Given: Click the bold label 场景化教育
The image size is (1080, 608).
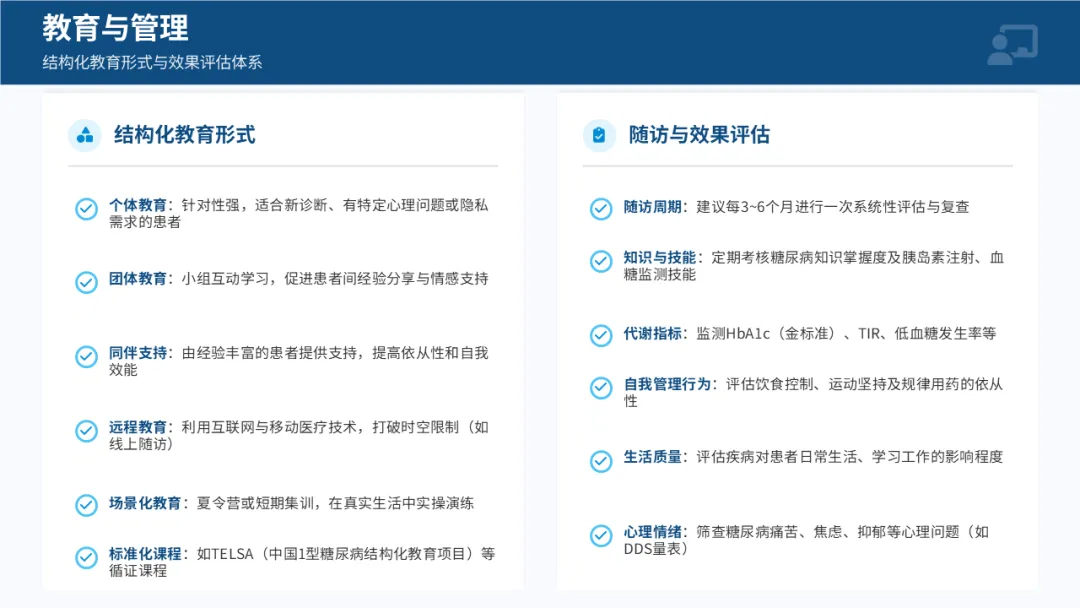Looking at the screenshot, I should [x=145, y=503].
